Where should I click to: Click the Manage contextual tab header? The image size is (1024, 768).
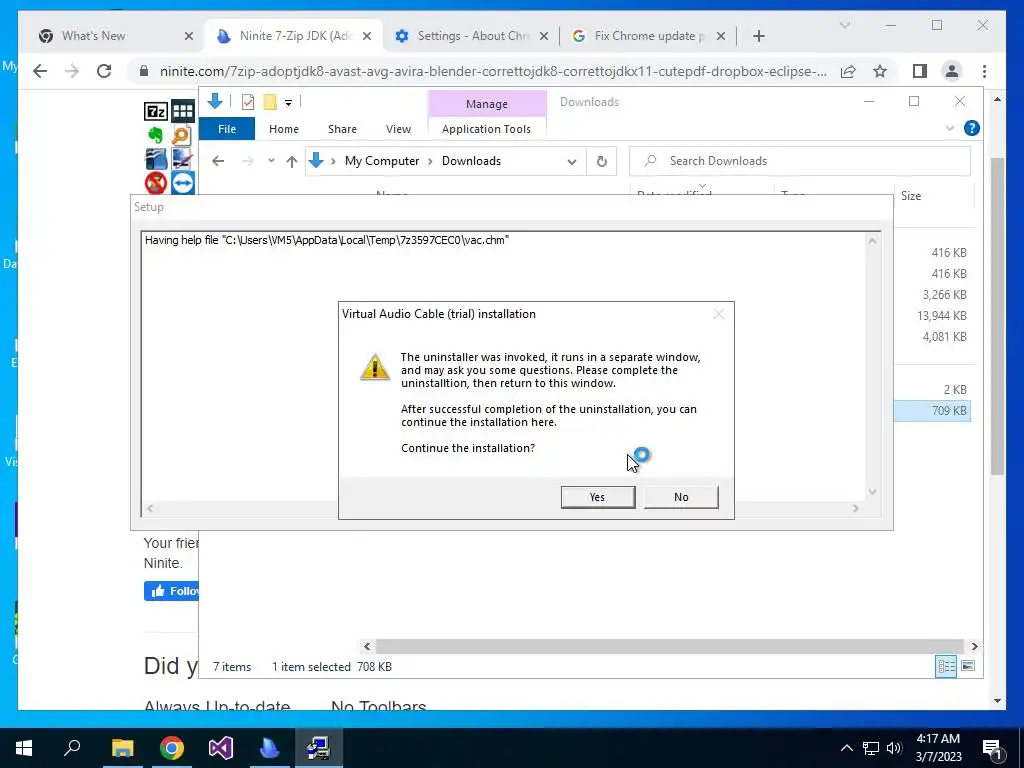point(487,104)
